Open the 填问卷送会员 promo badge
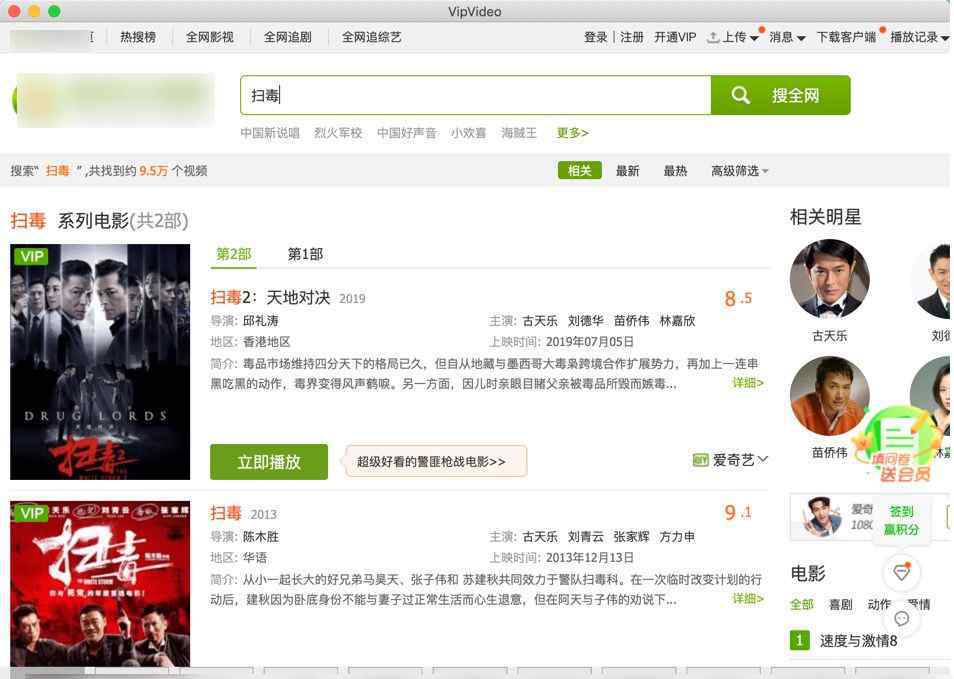Screen dimensions: 954x679 pos(898,445)
